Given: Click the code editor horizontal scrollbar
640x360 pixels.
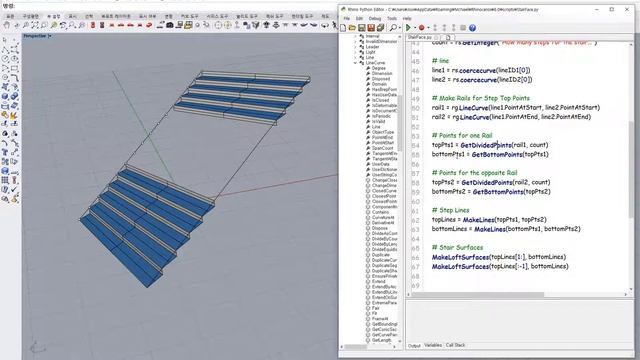Looking at the screenshot, I should click(x=518, y=294).
